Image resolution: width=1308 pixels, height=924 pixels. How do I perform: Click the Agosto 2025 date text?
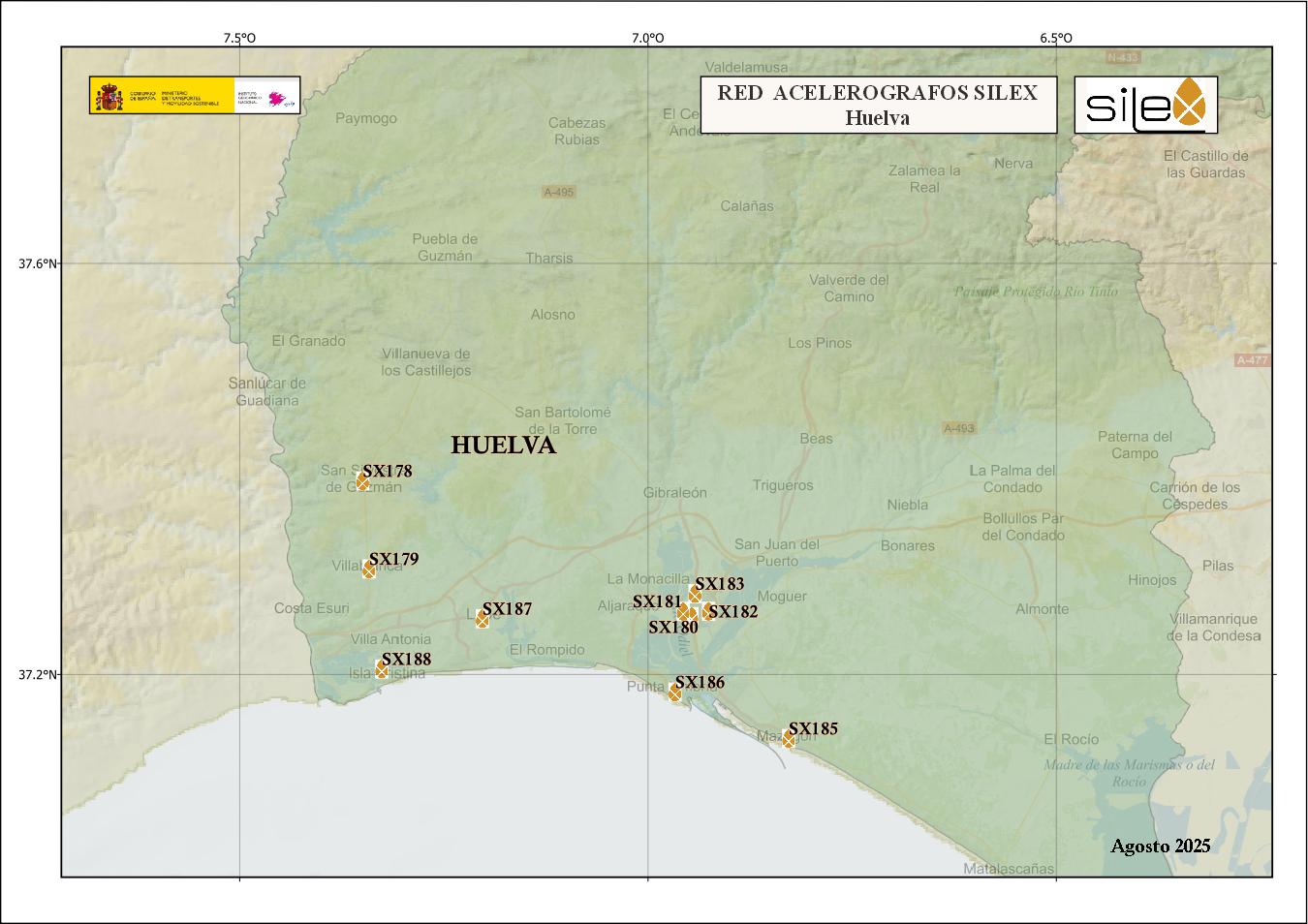[x=1160, y=846]
